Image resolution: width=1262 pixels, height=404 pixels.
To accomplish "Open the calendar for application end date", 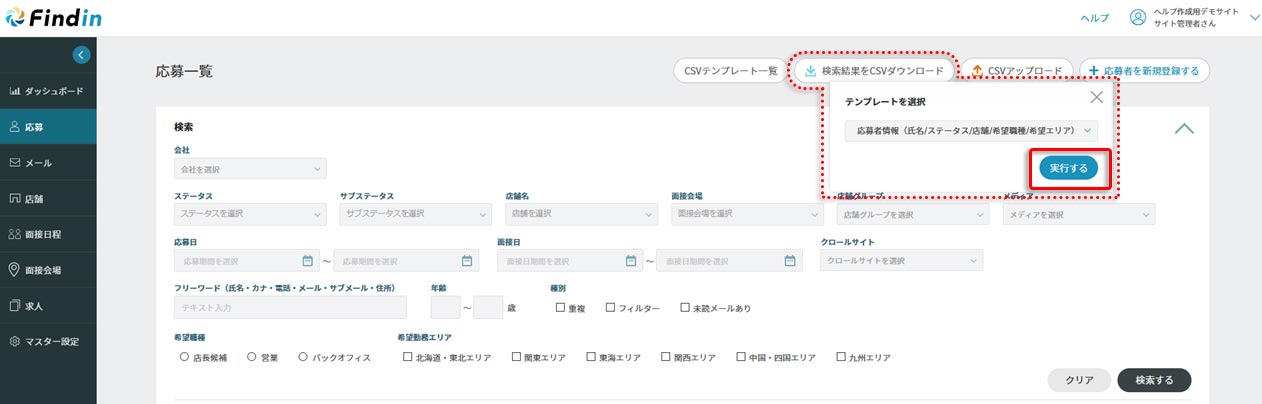I will [467, 261].
